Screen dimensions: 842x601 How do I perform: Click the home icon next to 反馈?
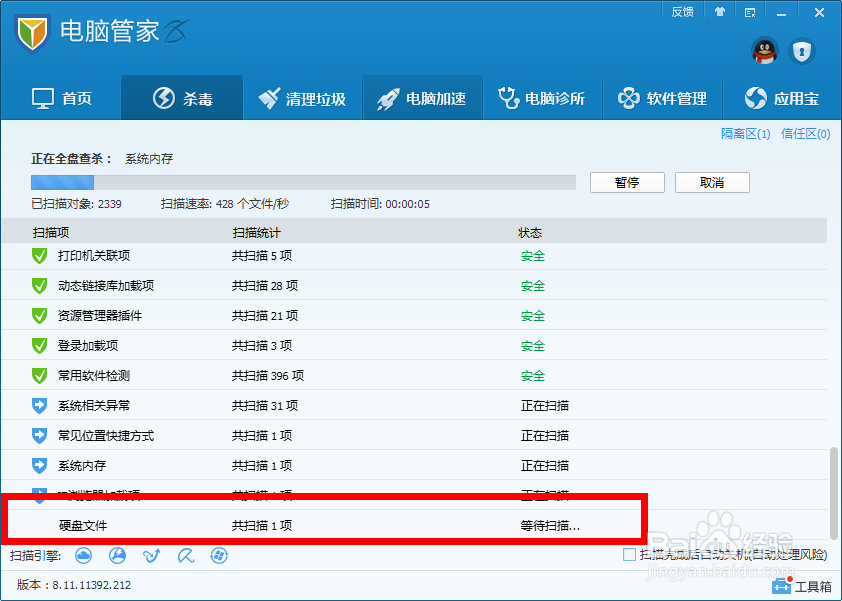click(720, 12)
